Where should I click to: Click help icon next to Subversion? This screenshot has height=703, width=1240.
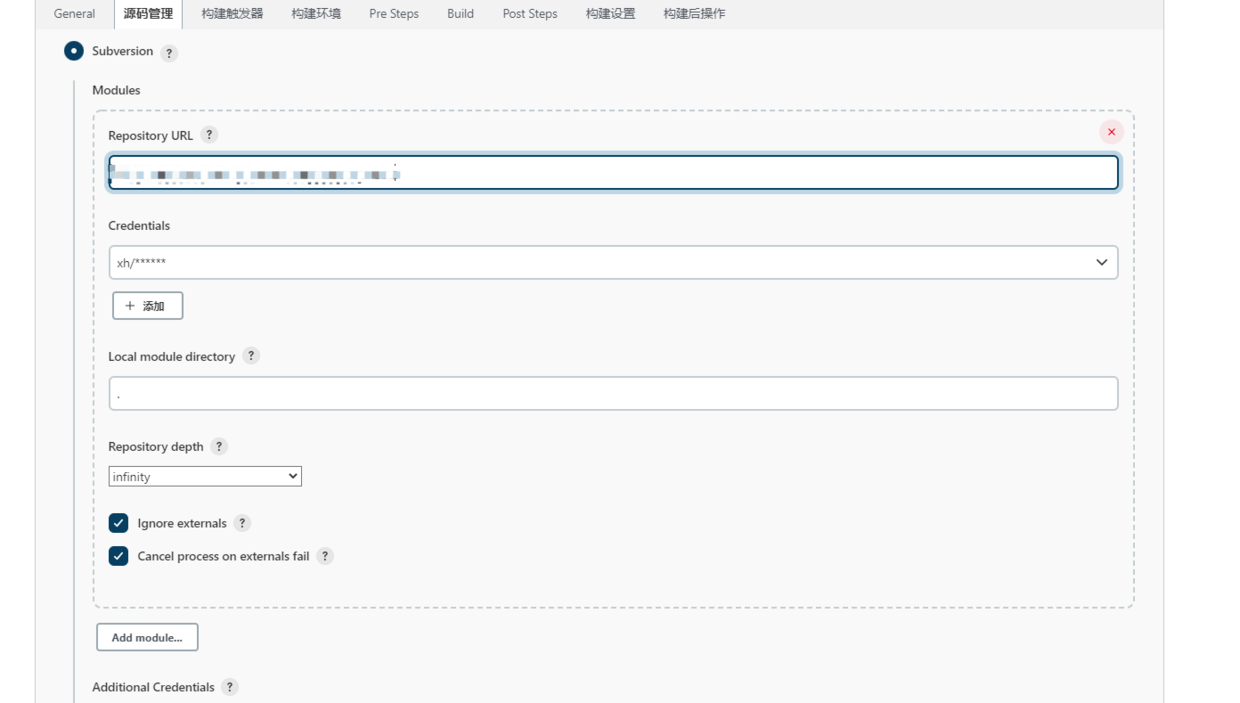point(169,53)
